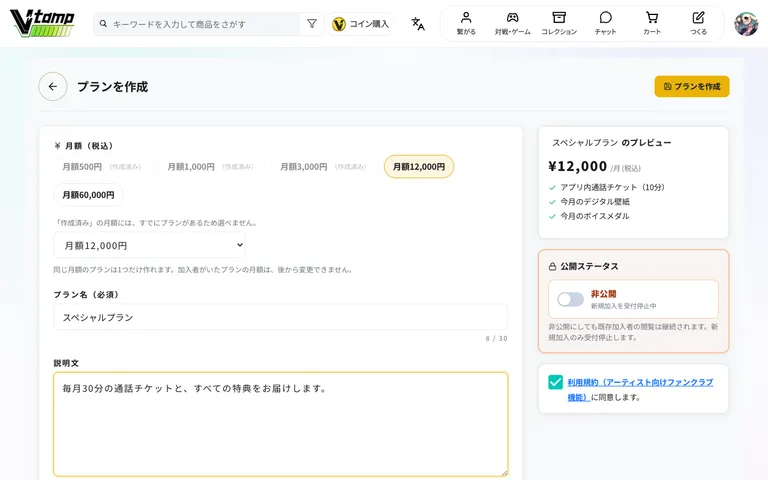Viewport: 768px width, 480px height.
Task: Open the 月額12,000円 dropdown
Action: click(x=149, y=245)
